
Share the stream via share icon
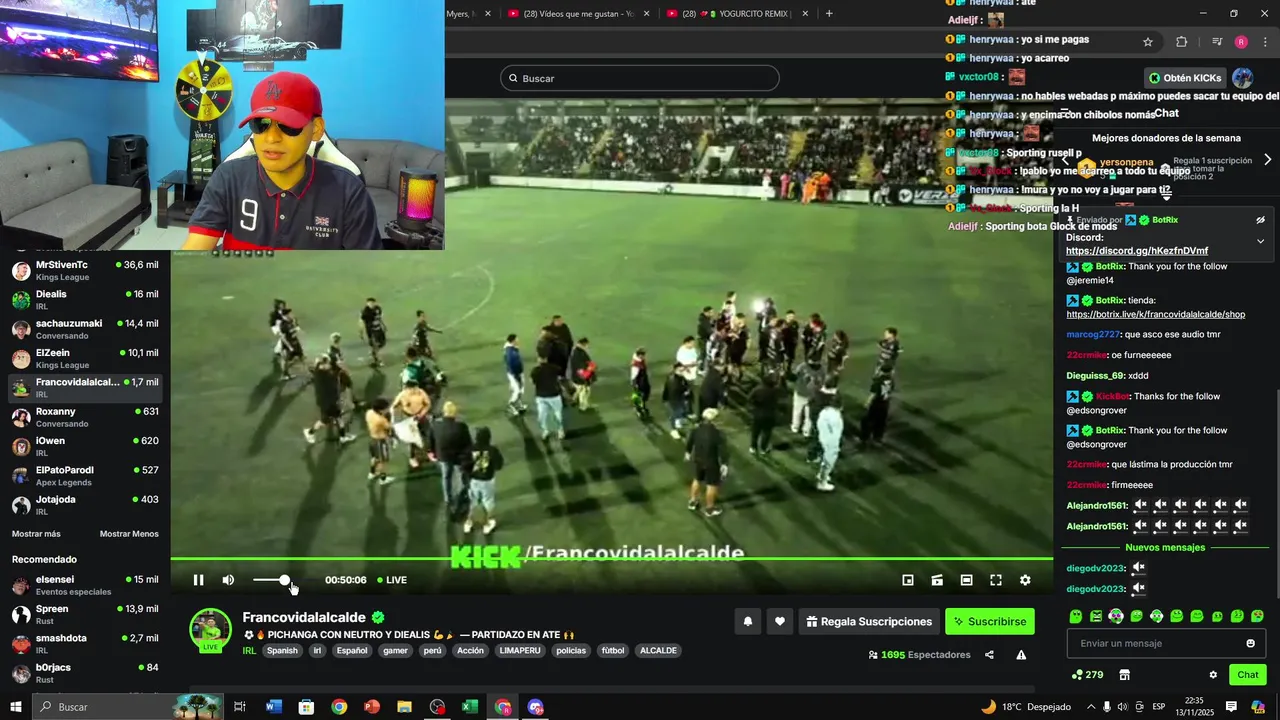click(989, 655)
